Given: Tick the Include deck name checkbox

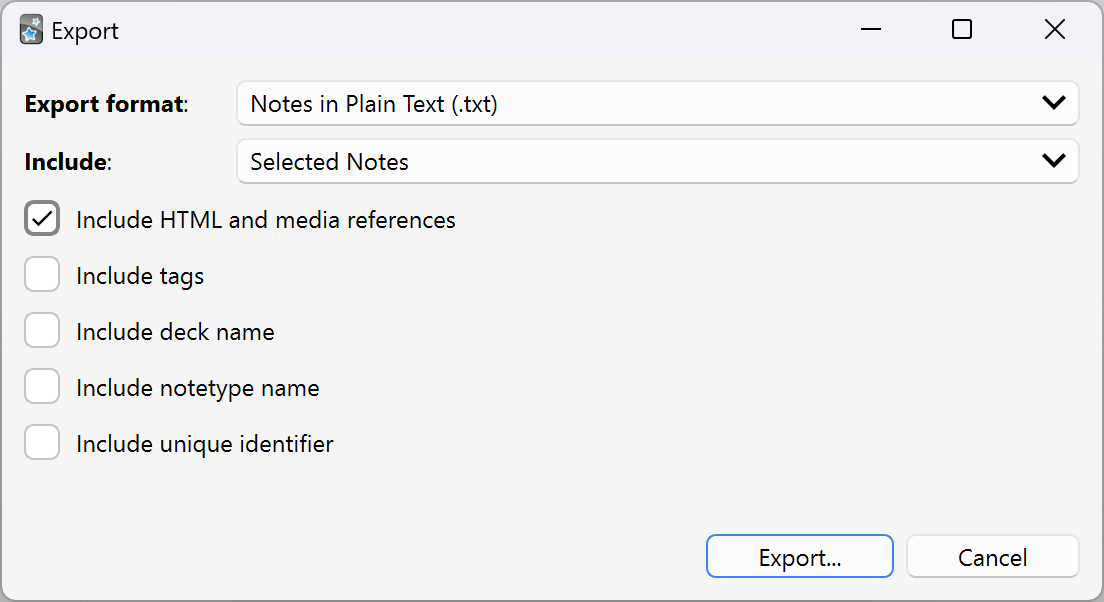Looking at the screenshot, I should click(x=42, y=332).
